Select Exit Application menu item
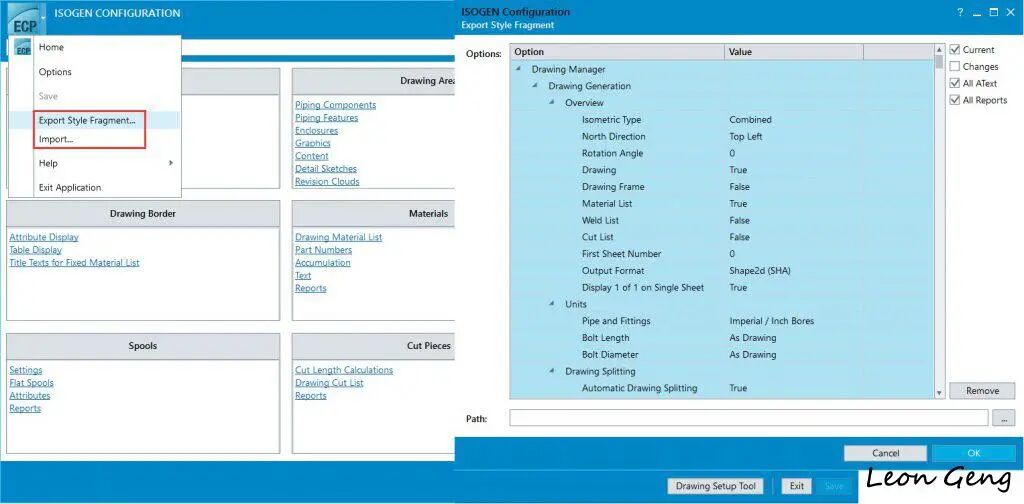This screenshot has width=1024, height=504. (70, 187)
